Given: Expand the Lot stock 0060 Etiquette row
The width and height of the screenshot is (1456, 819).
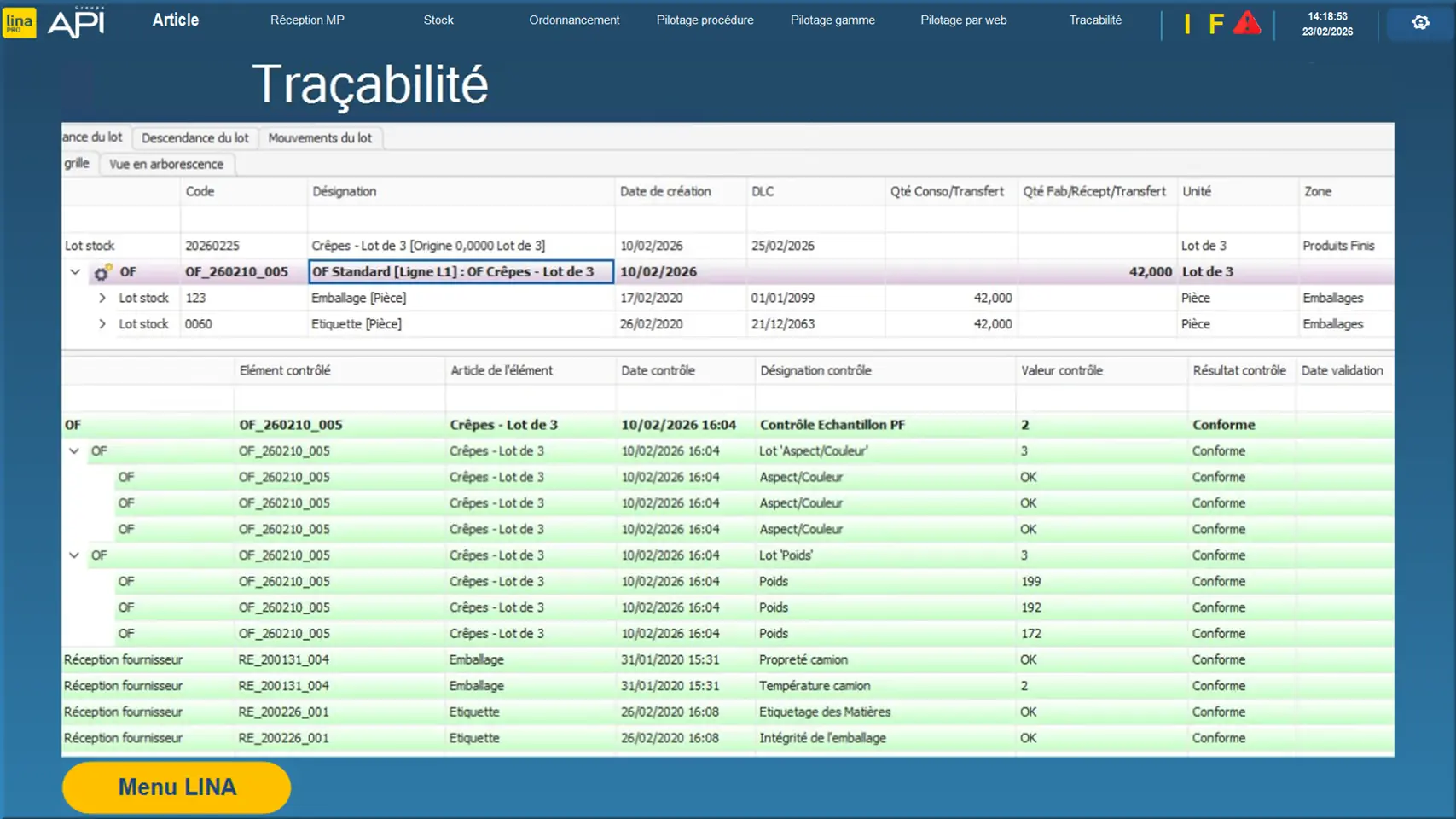Looking at the screenshot, I should tap(102, 324).
